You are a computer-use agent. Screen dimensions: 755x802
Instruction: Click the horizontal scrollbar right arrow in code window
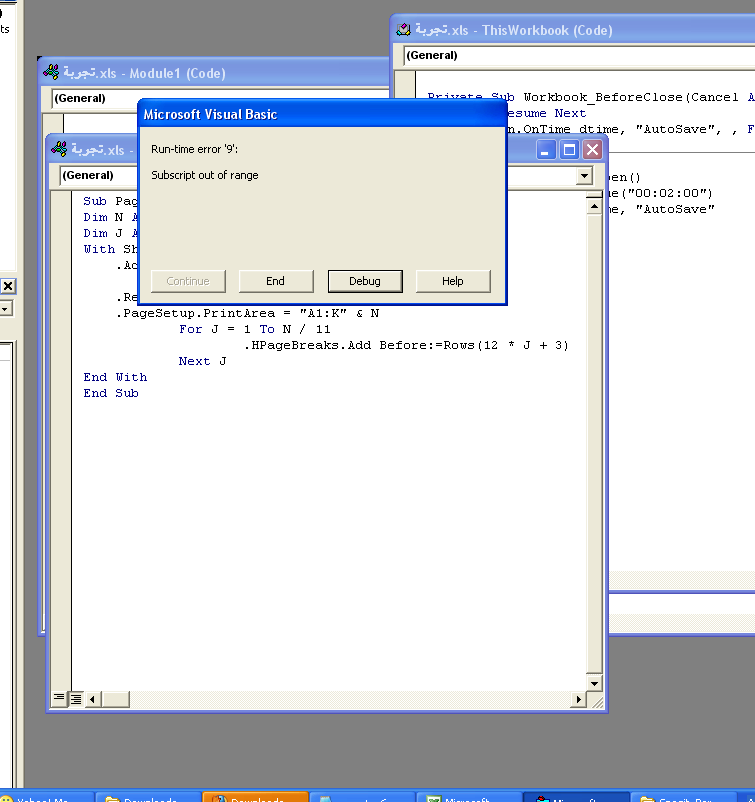click(579, 699)
